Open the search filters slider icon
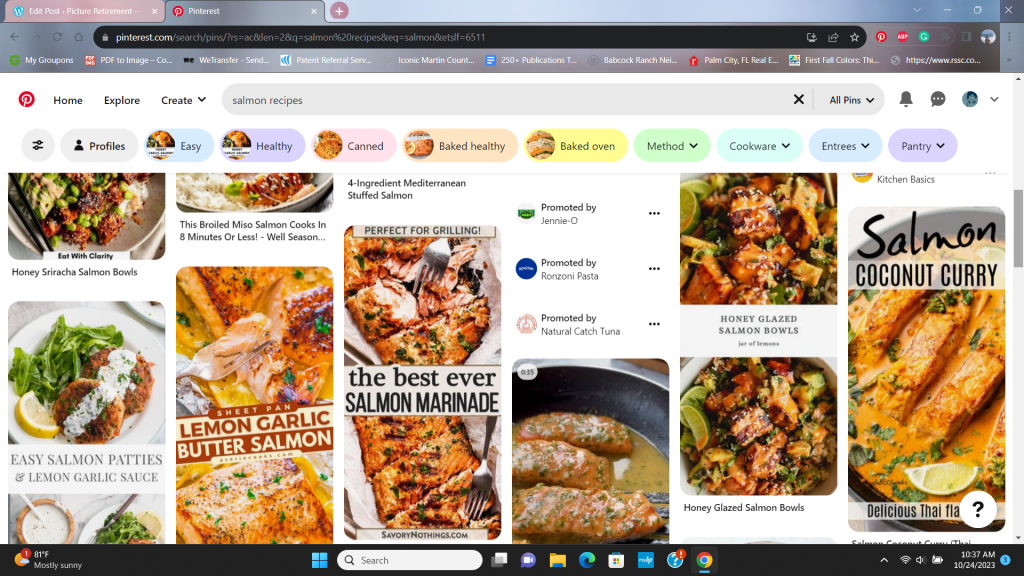This screenshot has width=1024, height=576. tap(38, 146)
